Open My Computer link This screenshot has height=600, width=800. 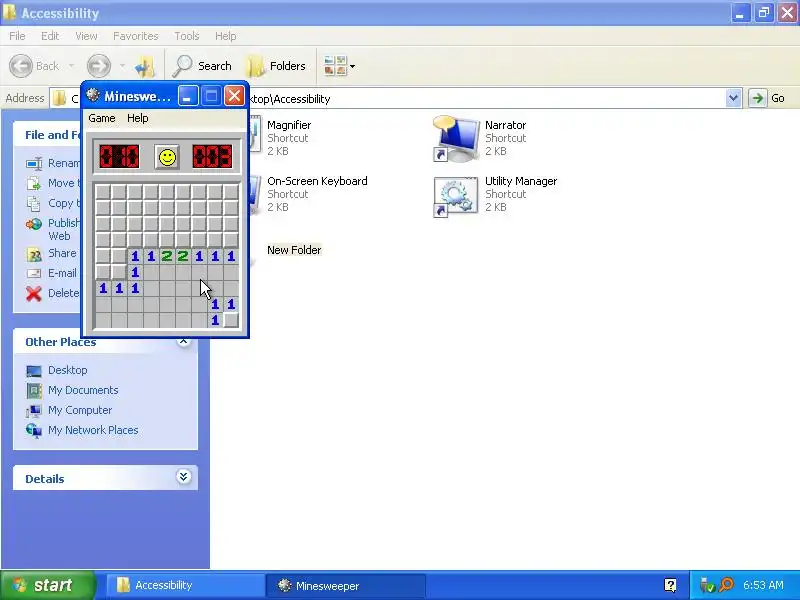(80, 410)
